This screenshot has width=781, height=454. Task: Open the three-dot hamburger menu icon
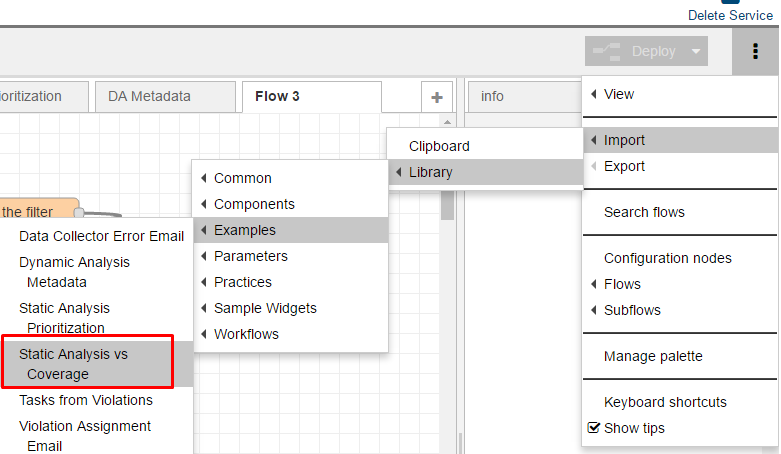pos(755,51)
